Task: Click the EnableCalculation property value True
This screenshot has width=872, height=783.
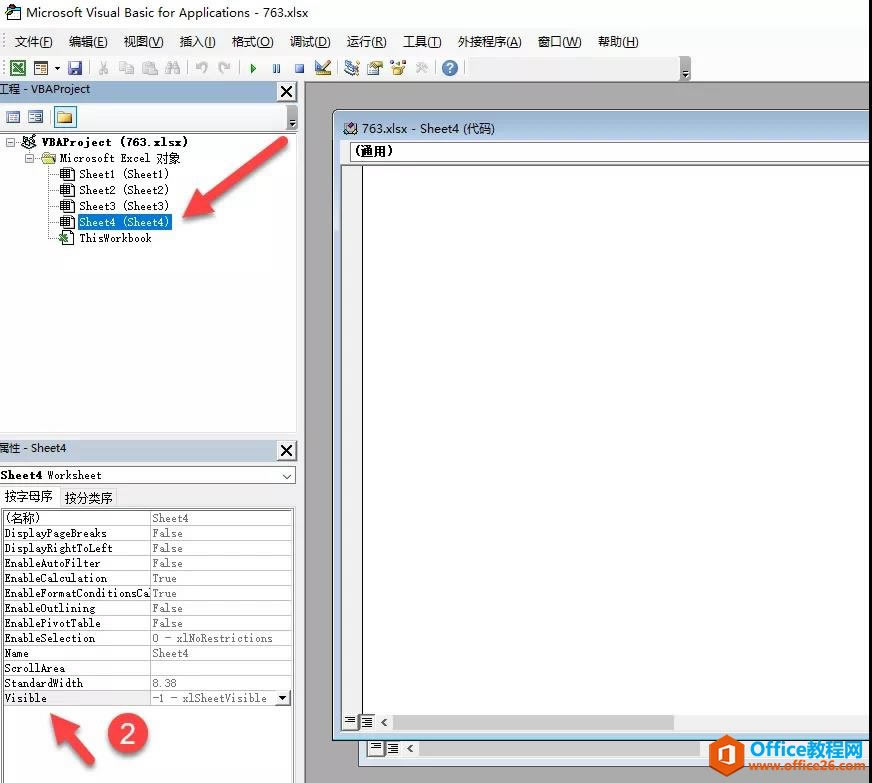Action: tap(221, 578)
